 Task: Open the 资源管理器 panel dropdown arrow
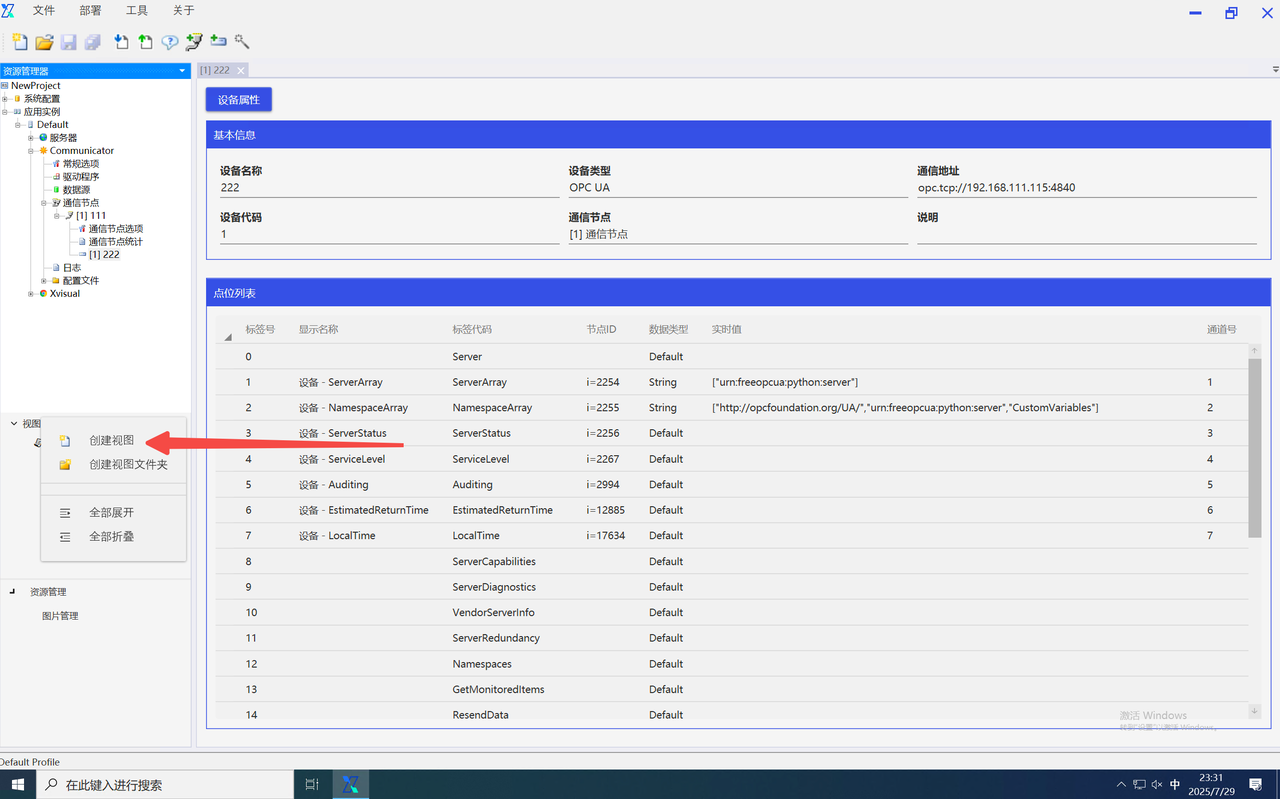(182, 71)
